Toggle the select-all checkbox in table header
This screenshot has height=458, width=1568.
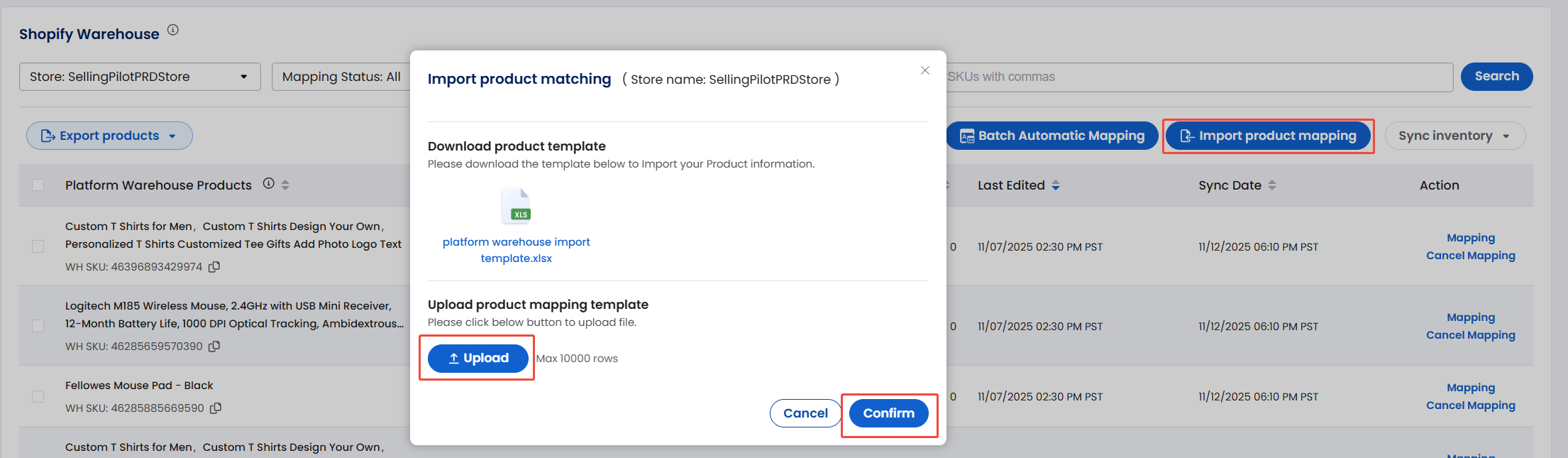(38, 185)
